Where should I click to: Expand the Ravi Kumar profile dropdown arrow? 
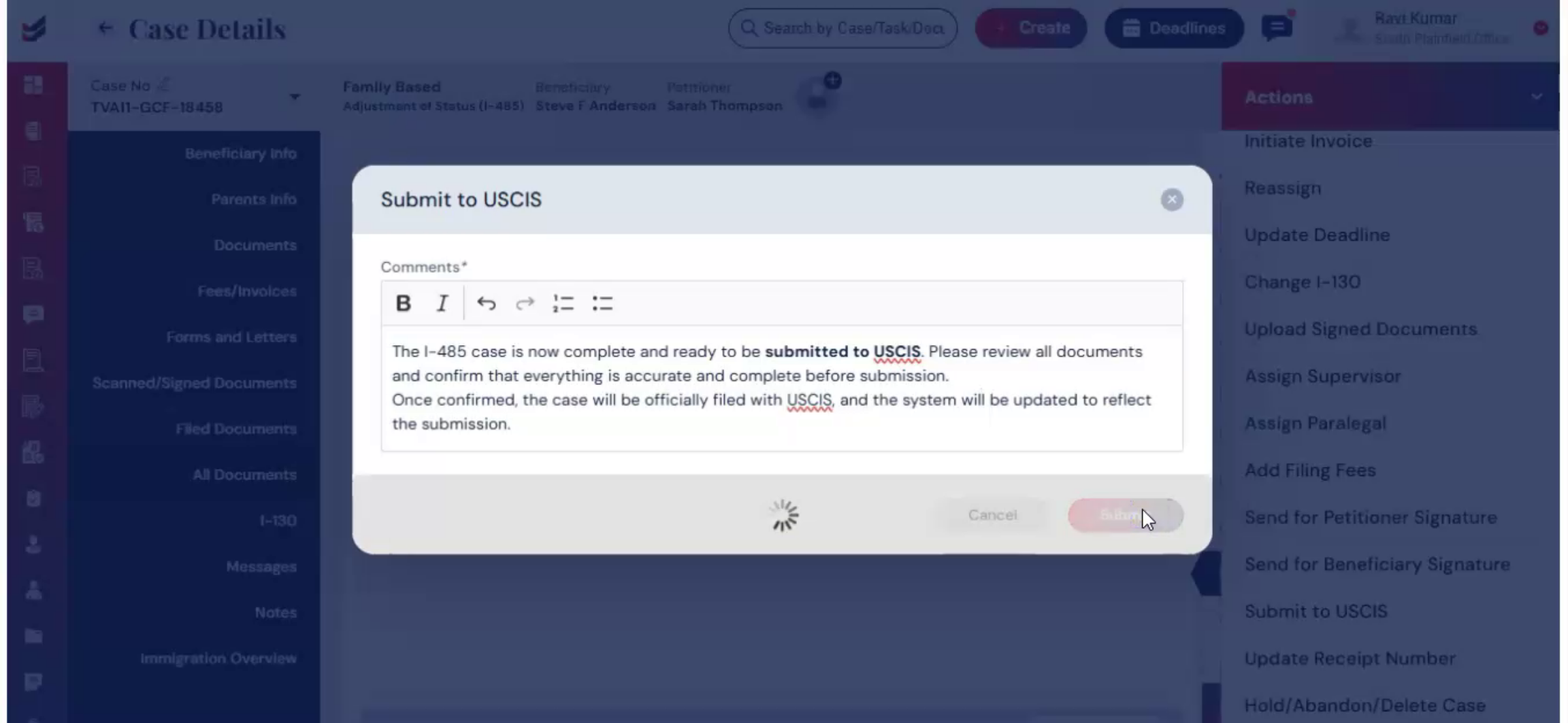coord(1541,28)
